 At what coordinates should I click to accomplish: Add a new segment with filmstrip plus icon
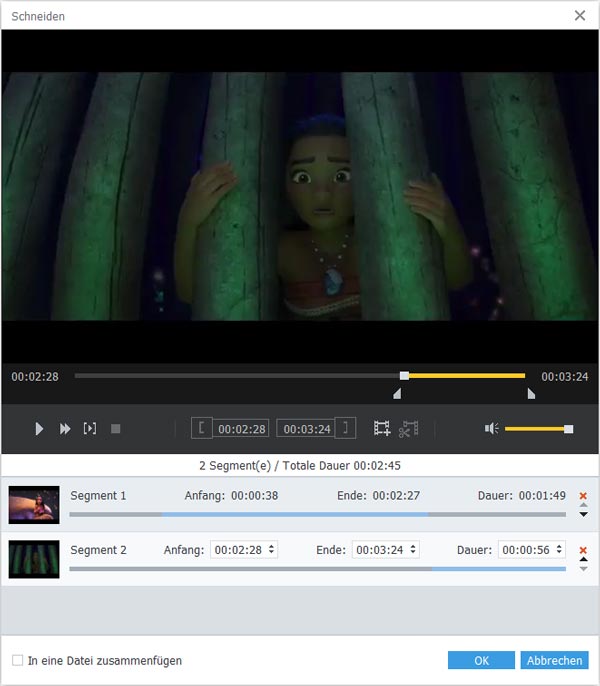[382, 428]
